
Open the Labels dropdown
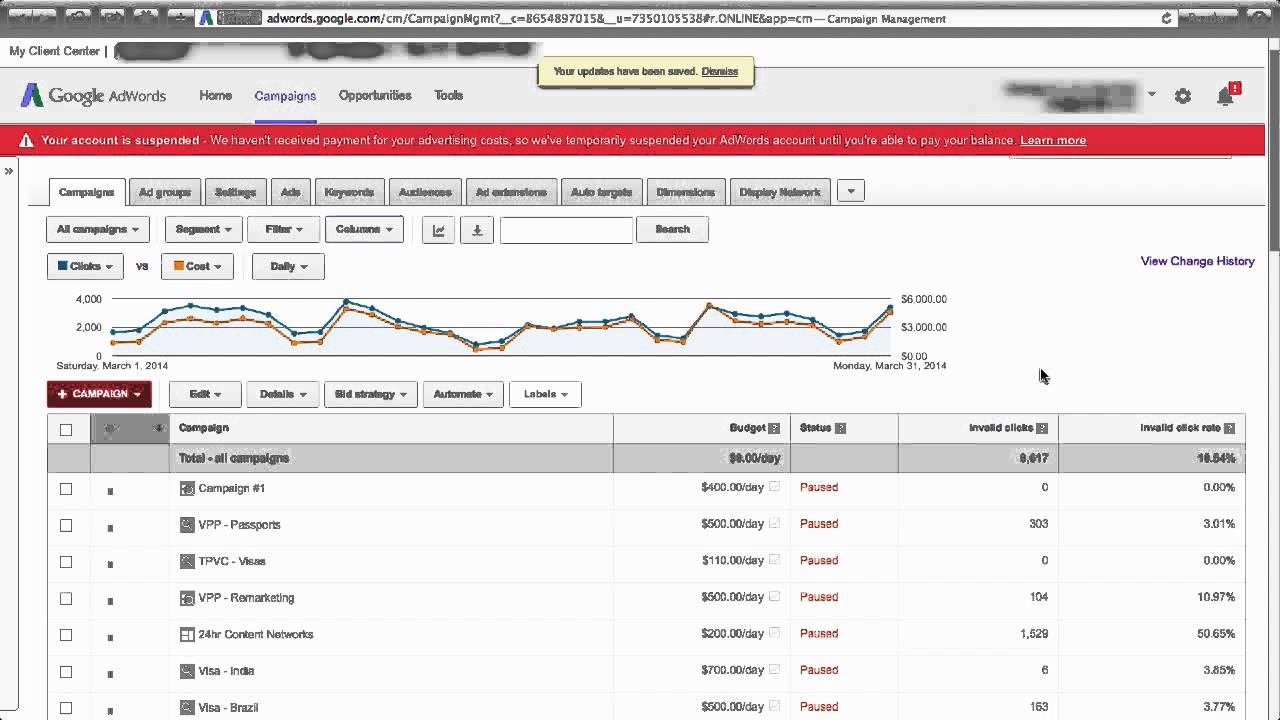(x=545, y=394)
